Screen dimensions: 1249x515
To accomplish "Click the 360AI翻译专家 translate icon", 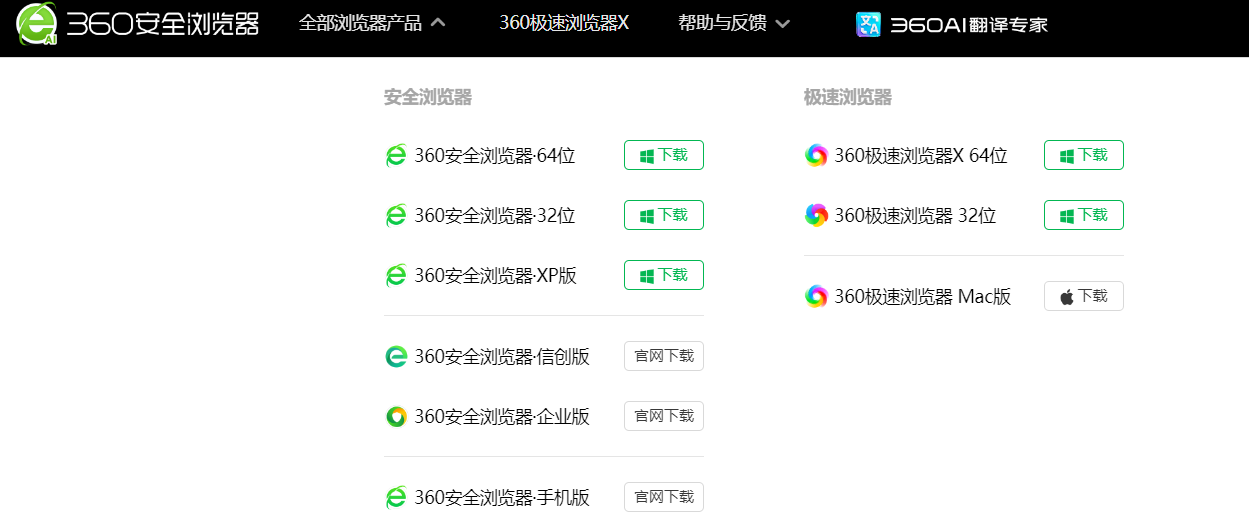I will coord(868,24).
